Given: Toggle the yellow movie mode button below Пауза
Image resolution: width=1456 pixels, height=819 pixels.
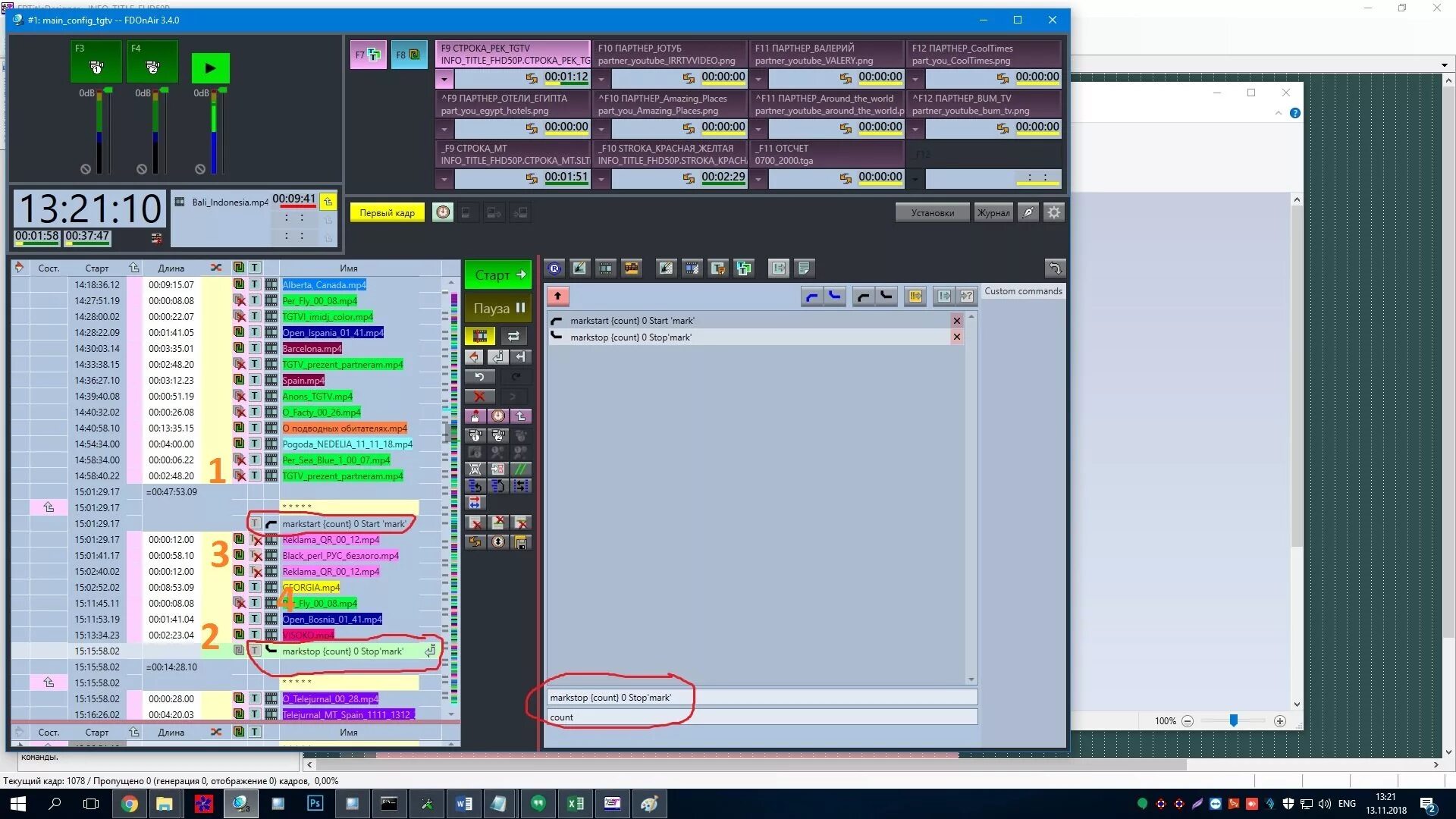Looking at the screenshot, I should point(480,335).
